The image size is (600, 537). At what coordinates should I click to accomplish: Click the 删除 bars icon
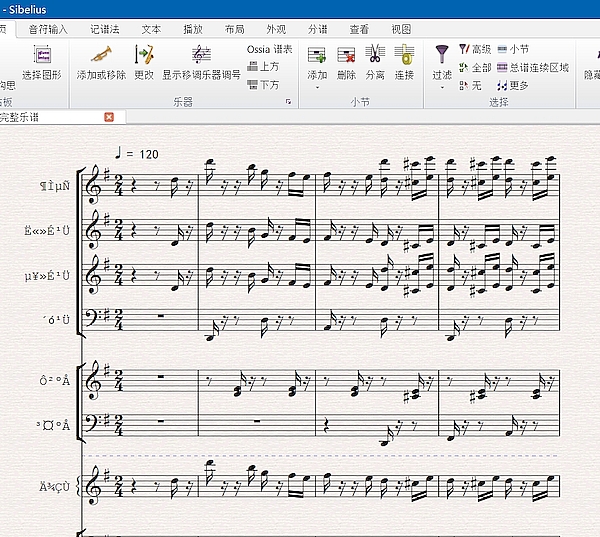pos(346,55)
